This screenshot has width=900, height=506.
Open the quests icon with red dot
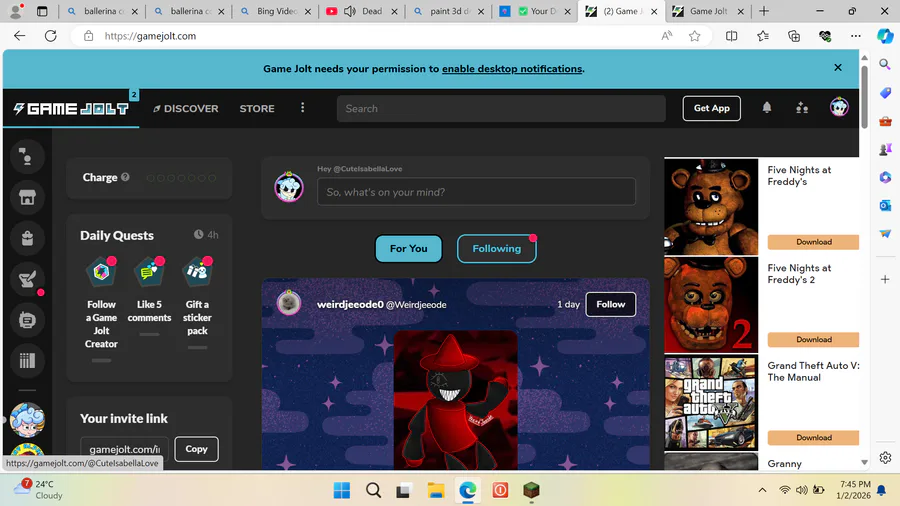(27, 279)
